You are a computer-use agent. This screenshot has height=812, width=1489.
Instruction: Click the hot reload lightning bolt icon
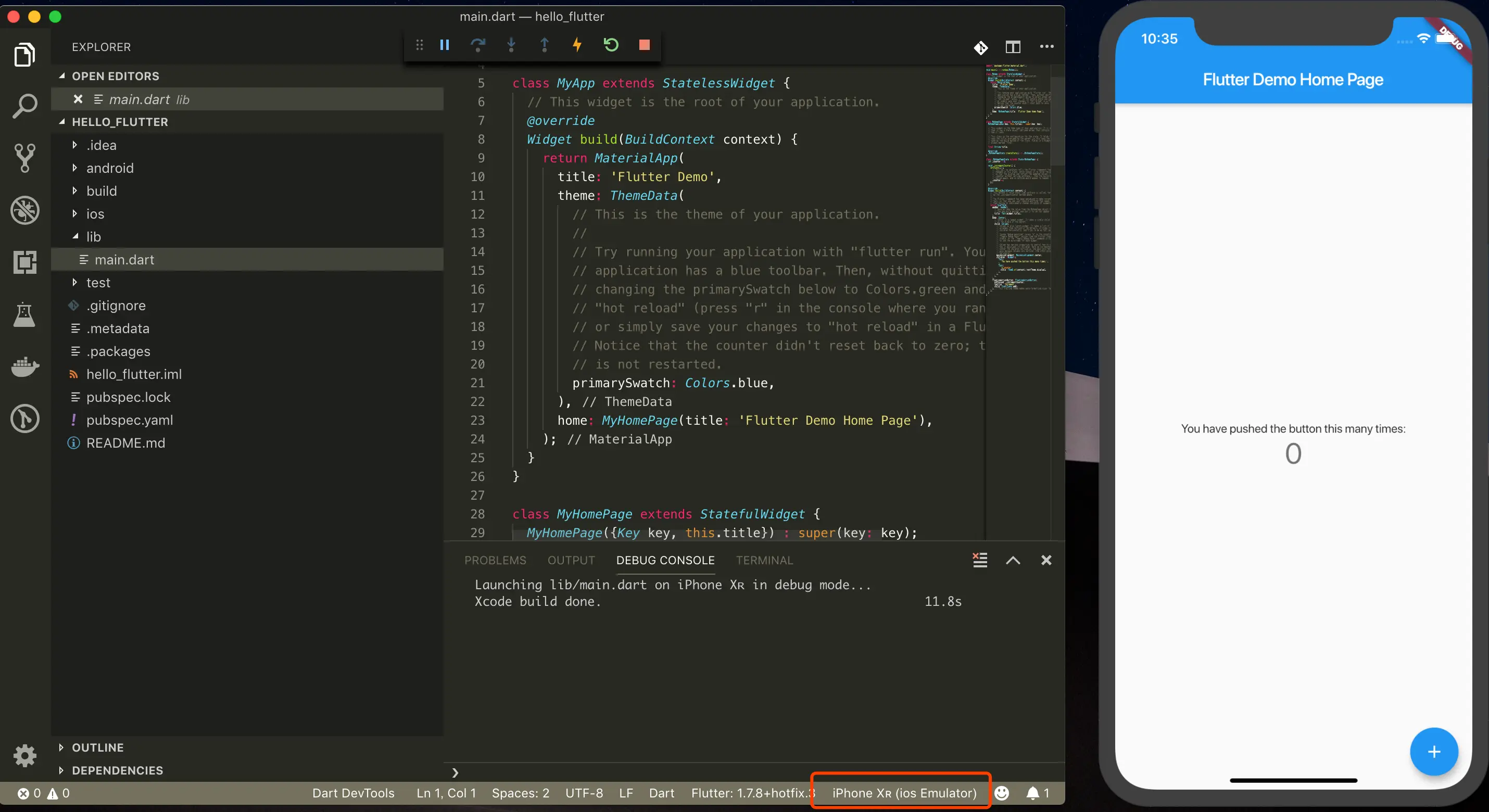577,44
